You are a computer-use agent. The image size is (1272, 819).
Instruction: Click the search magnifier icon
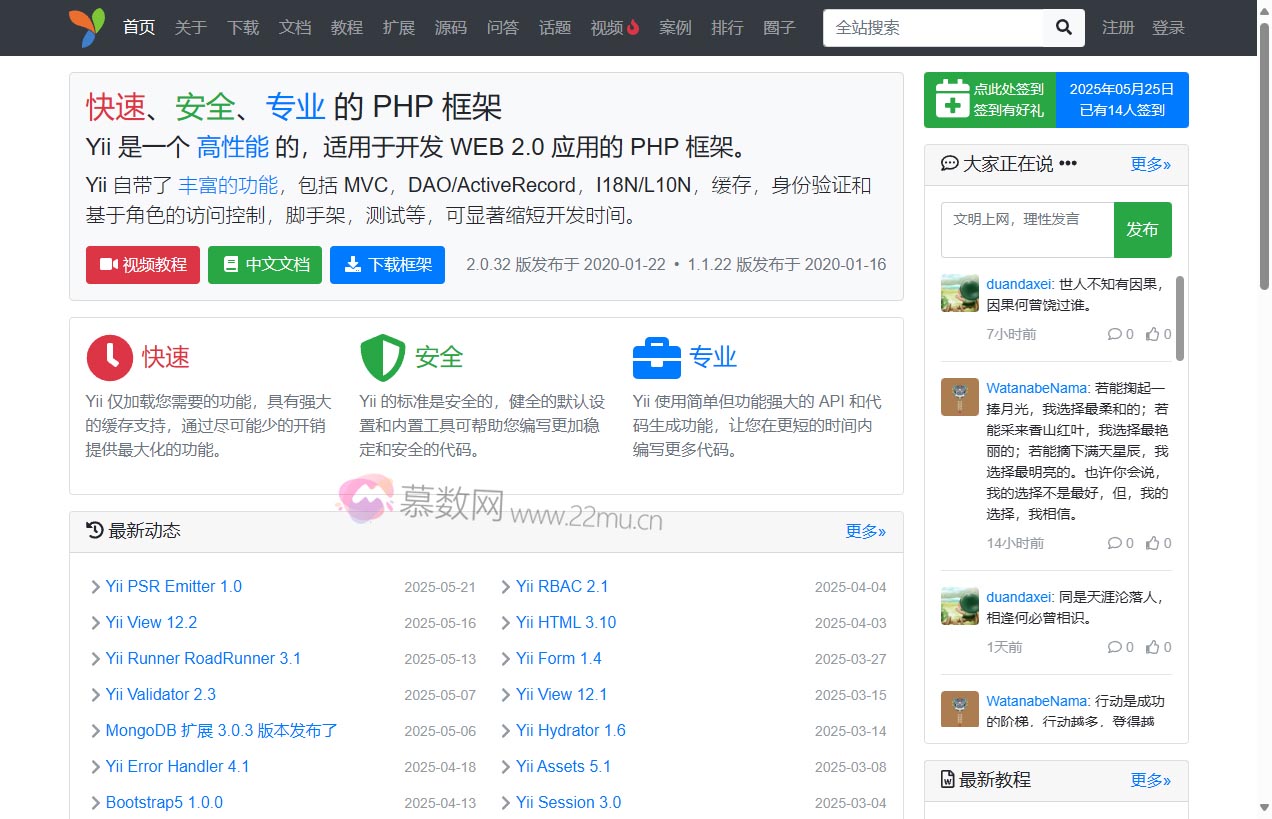[x=1063, y=28]
